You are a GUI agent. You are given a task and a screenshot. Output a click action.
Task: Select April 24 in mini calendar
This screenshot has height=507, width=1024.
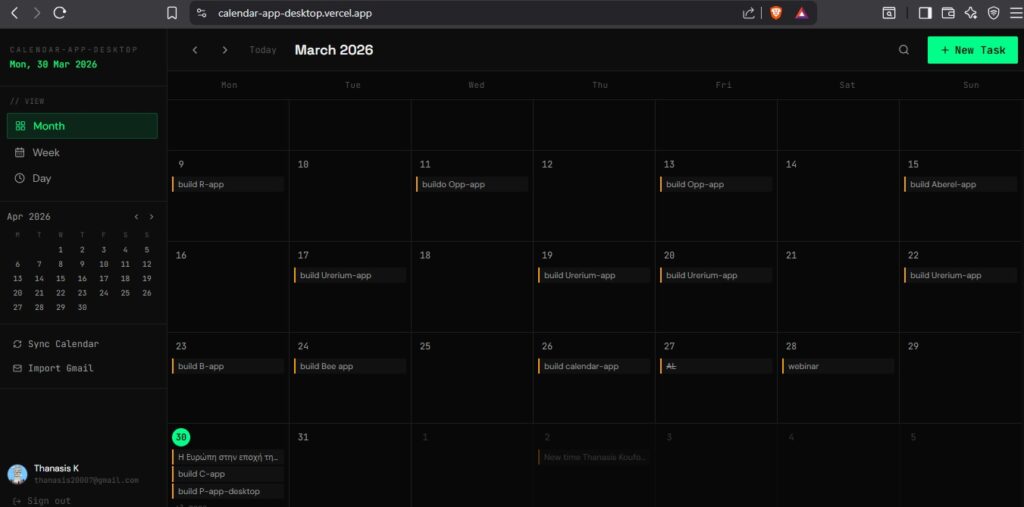(x=103, y=293)
